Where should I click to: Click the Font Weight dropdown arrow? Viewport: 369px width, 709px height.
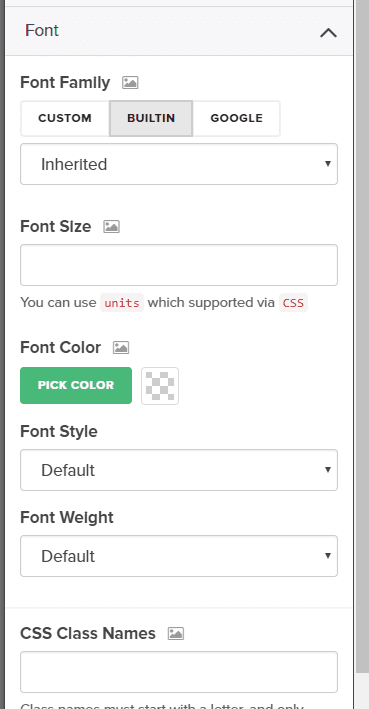pos(328,555)
